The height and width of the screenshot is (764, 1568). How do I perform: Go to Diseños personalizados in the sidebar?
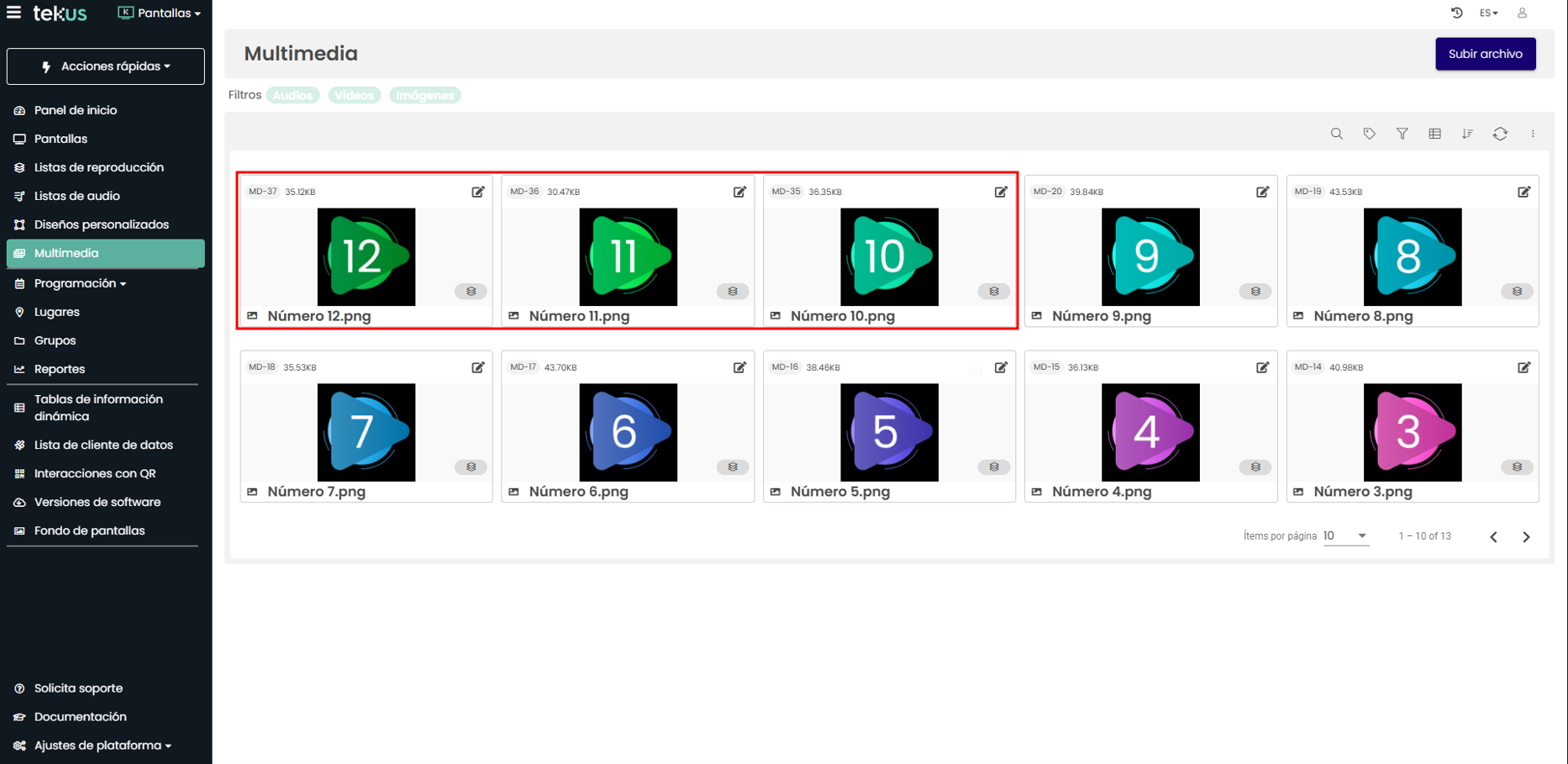click(101, 224)
